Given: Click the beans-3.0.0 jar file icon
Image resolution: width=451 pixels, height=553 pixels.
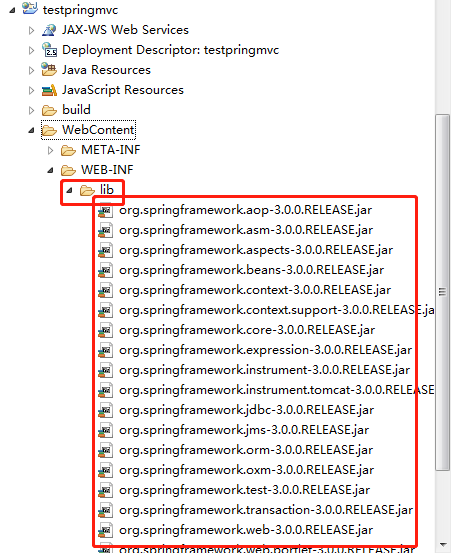Looking at the screenshot, I should (x=105, y=271).
